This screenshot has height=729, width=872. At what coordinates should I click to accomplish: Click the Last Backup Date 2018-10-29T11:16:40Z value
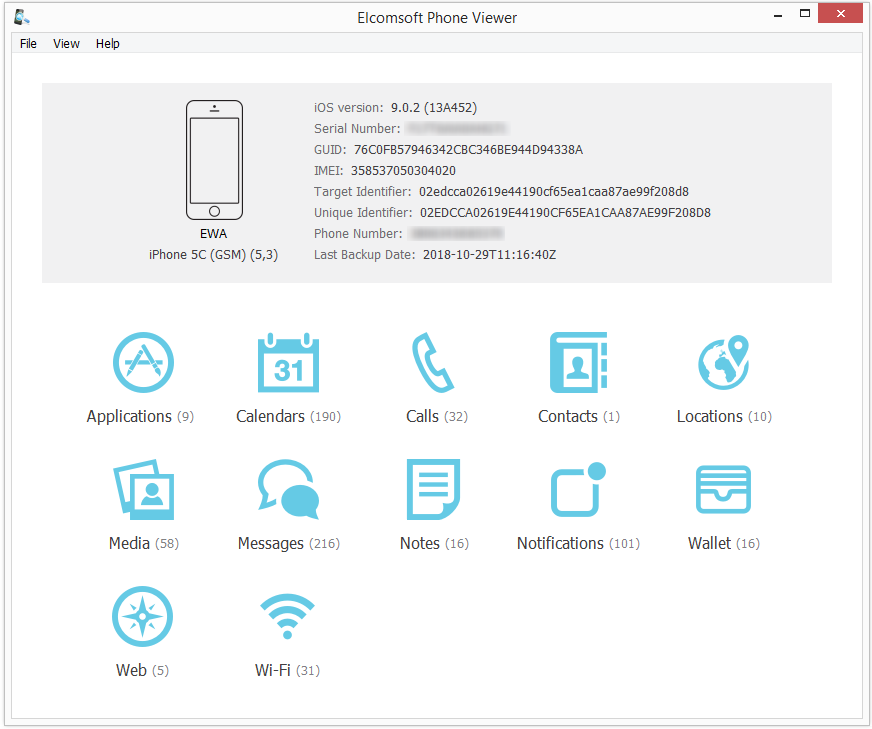coord(489,255)
